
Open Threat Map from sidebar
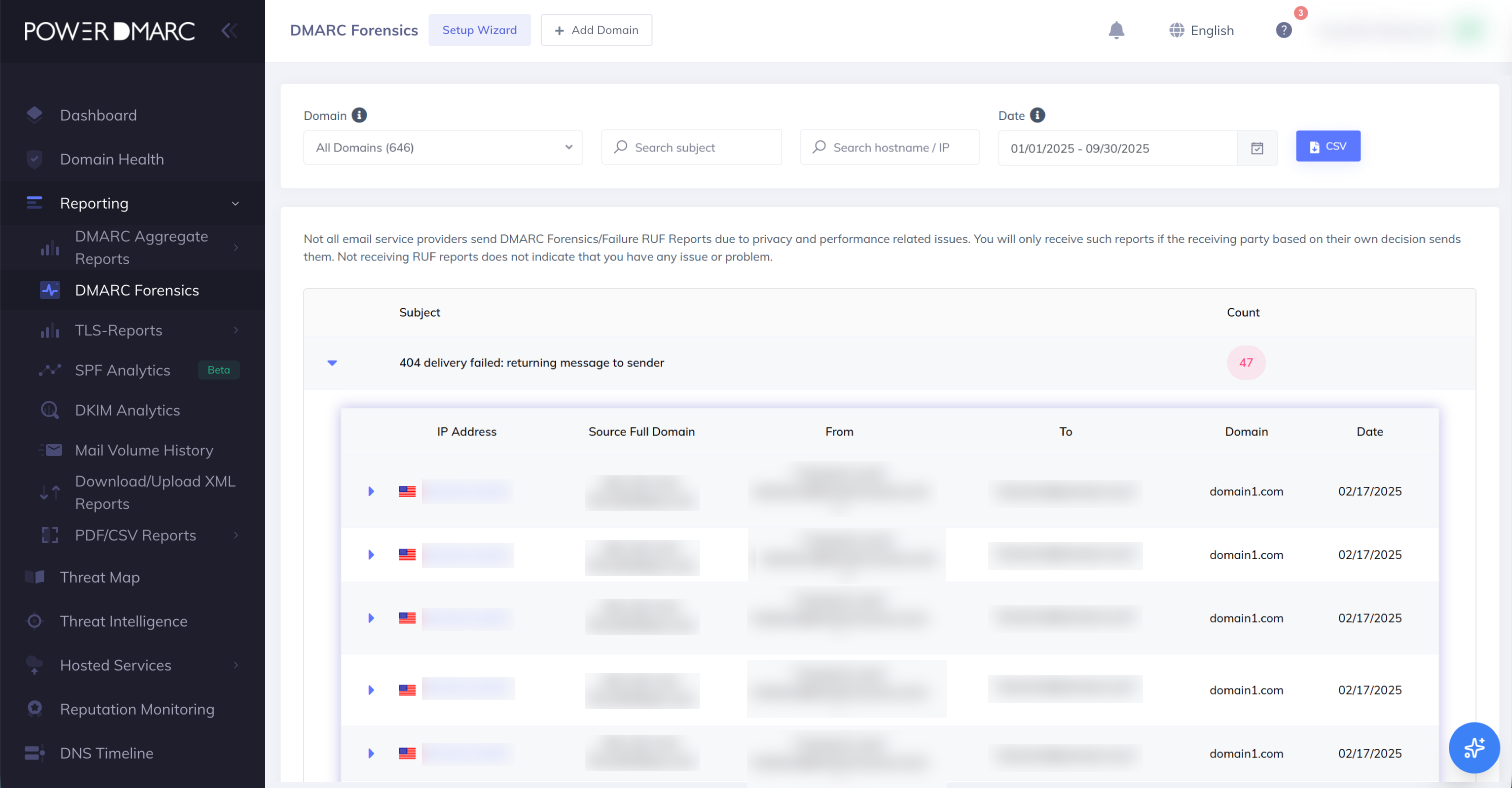100,577
